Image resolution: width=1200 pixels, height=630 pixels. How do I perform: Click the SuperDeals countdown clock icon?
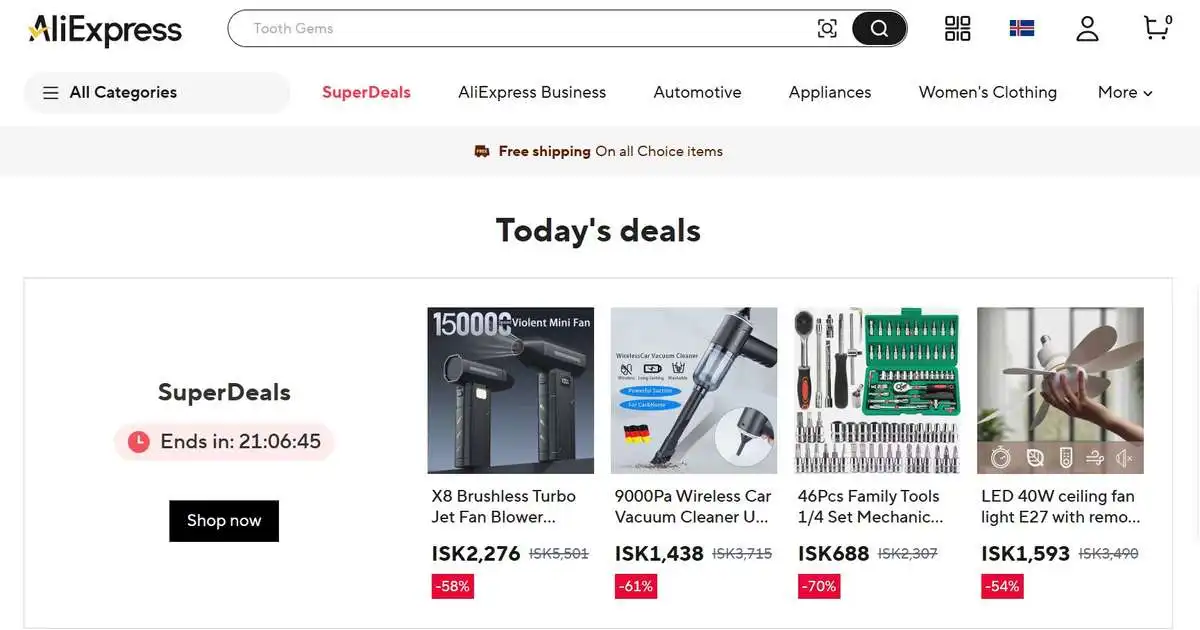[x=138, y=441]
